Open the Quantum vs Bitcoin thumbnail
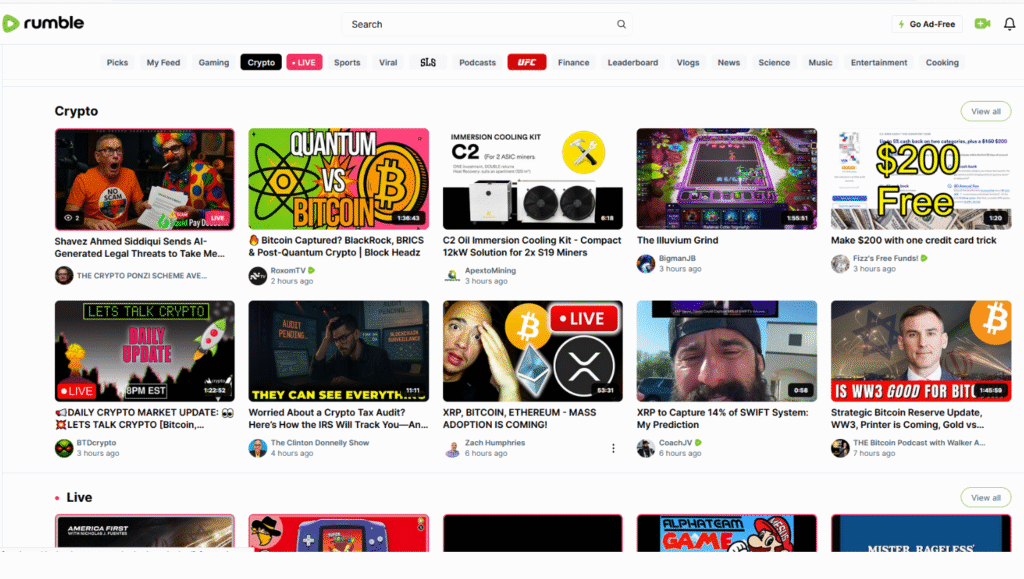 pos(338,179)
